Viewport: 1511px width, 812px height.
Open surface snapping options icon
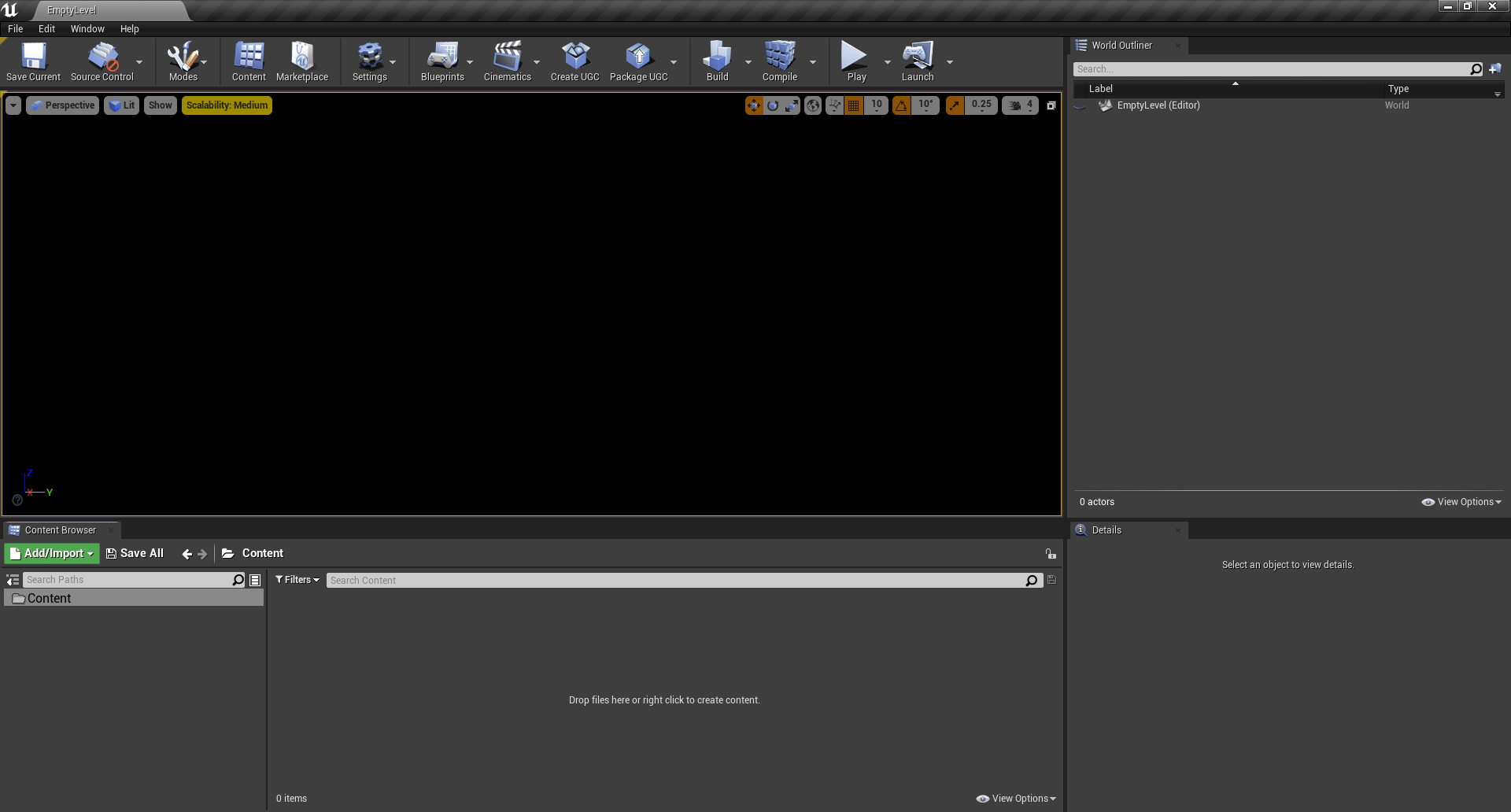click(834, 105)
